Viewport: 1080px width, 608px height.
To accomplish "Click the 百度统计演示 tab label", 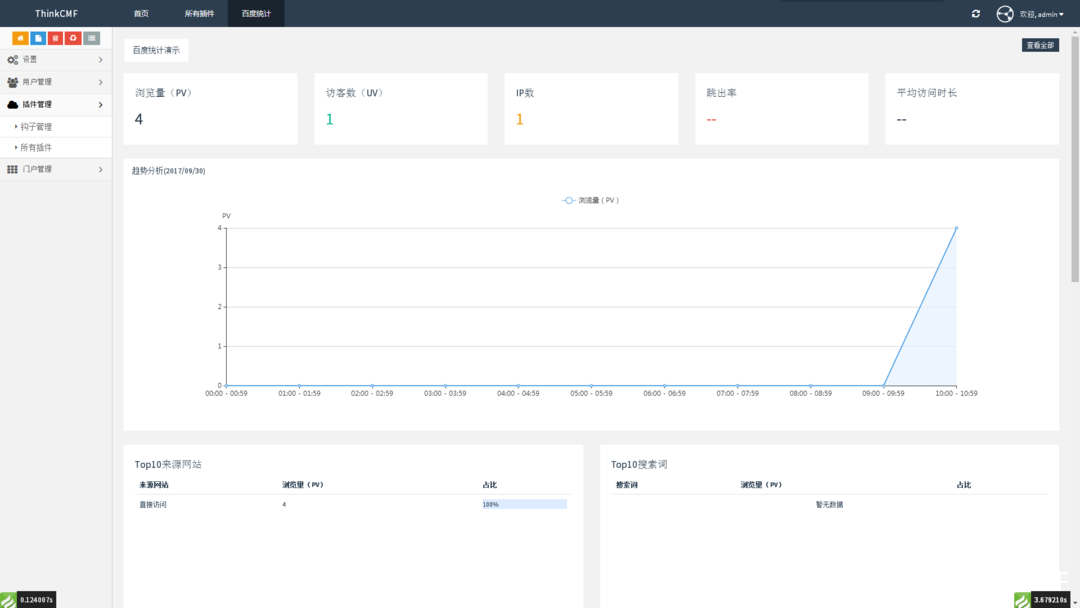I will pos(156,50).
